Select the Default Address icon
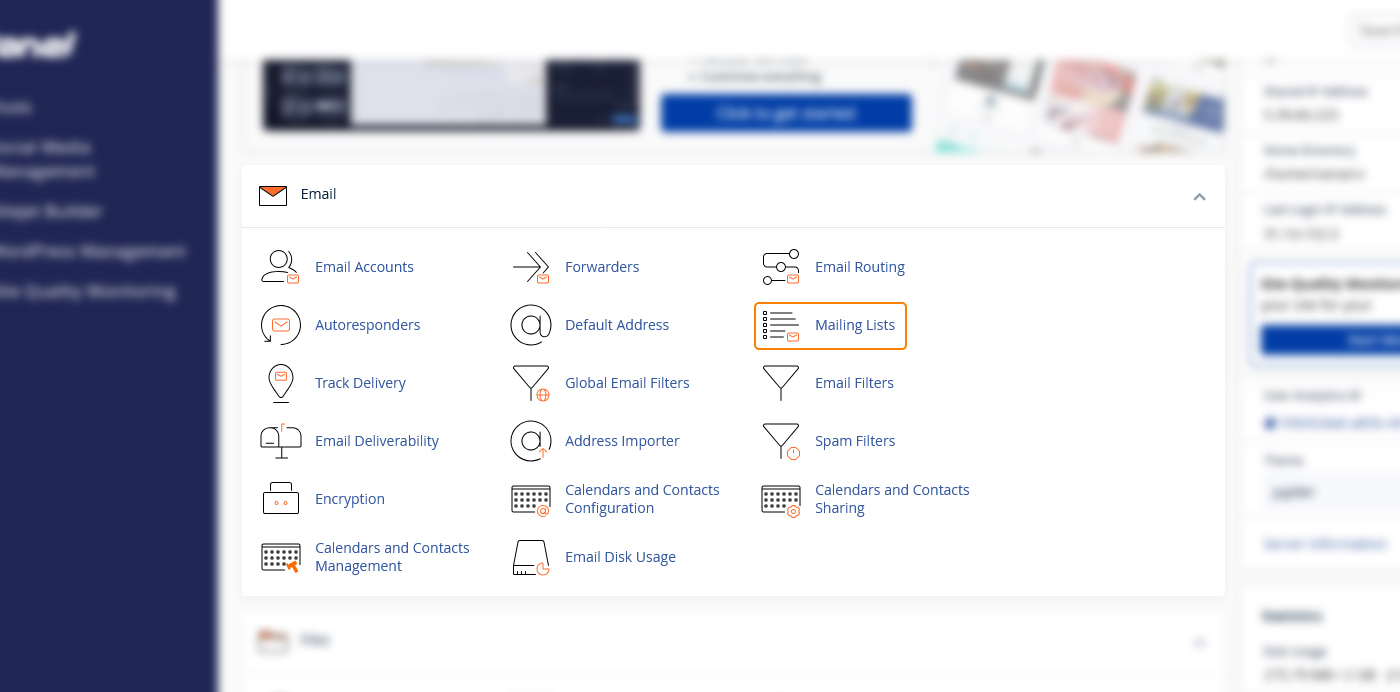Screen dimensions: 1400x692 pyautogui.click(x=530, y=325)
